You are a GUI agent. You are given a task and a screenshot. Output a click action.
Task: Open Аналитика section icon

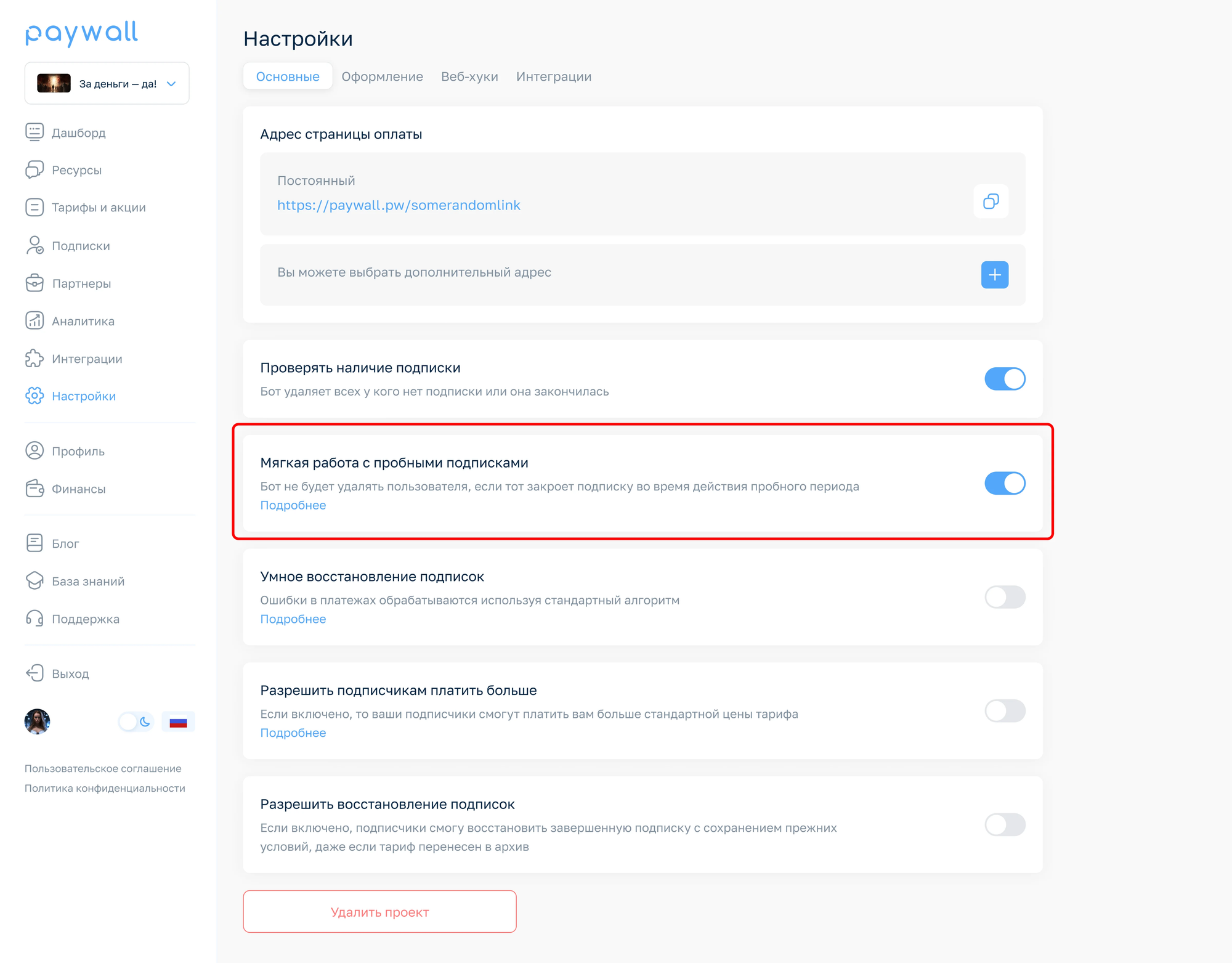[34, 320]
